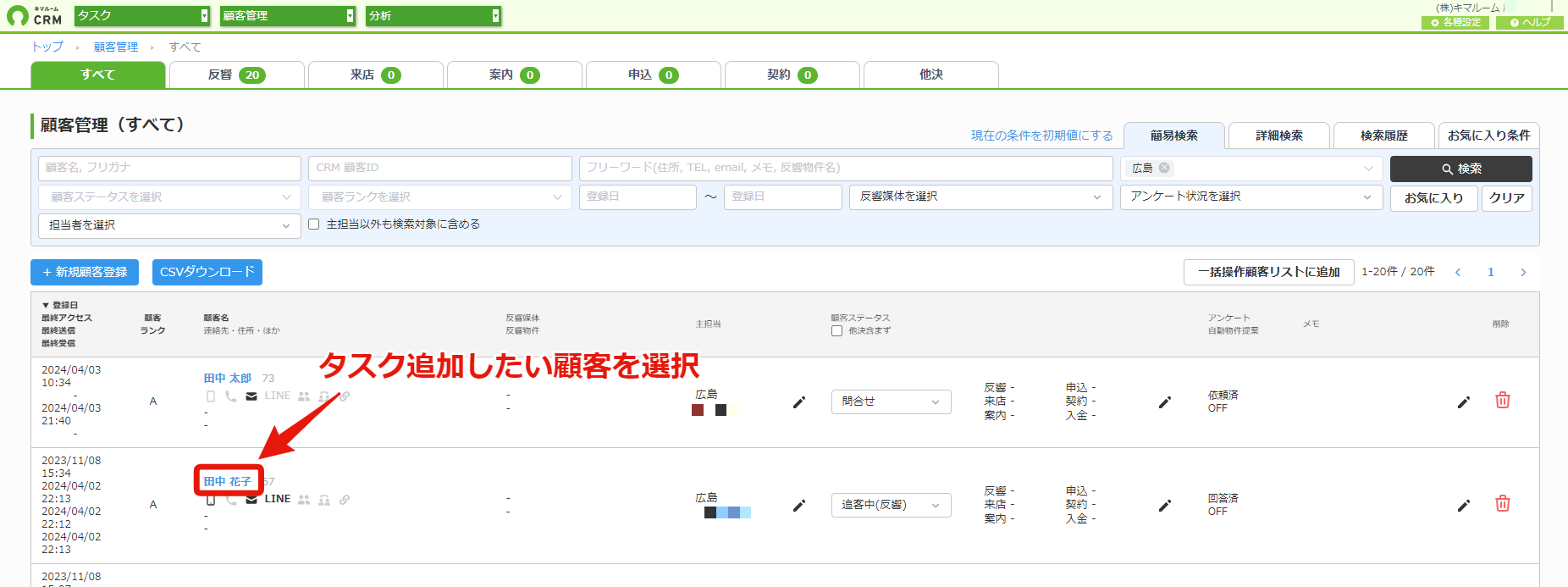
Task: Click the mail icon under 田中 太郎
Action: 251,396
